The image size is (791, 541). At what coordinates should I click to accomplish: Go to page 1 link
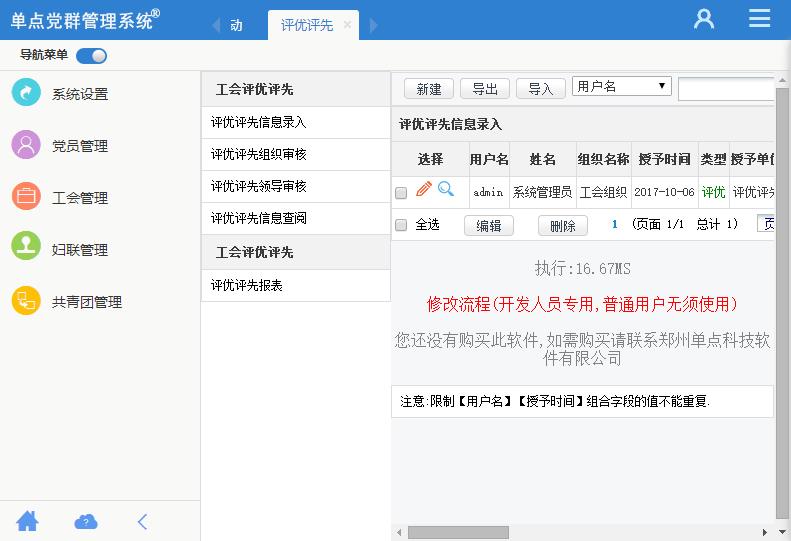(614, 224)
